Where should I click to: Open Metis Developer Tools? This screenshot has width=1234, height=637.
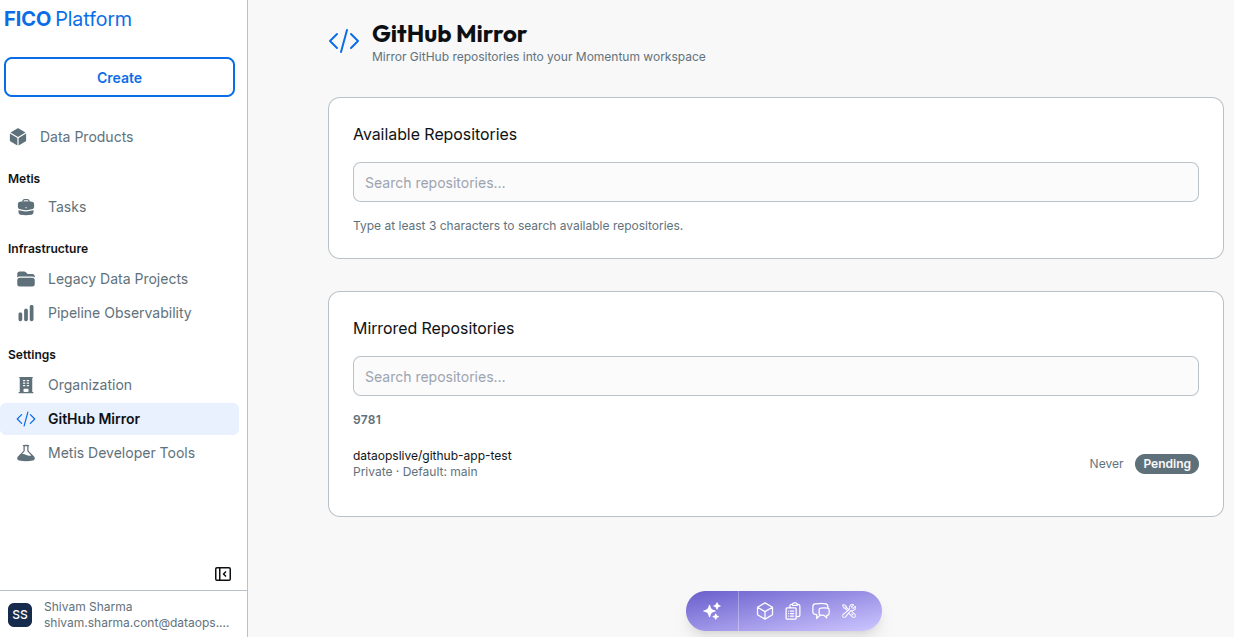(120, 453)
